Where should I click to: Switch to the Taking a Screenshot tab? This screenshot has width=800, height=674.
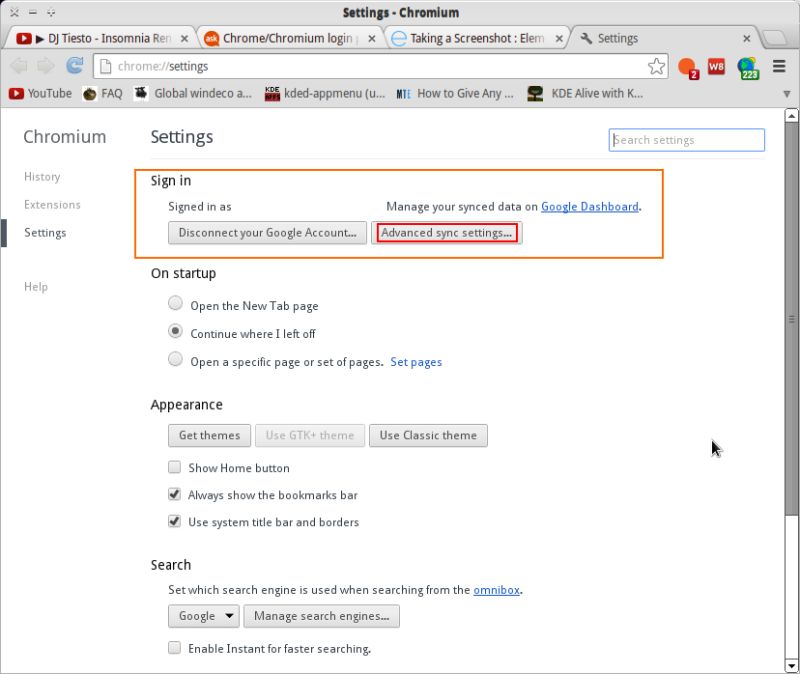coord(470,37)
